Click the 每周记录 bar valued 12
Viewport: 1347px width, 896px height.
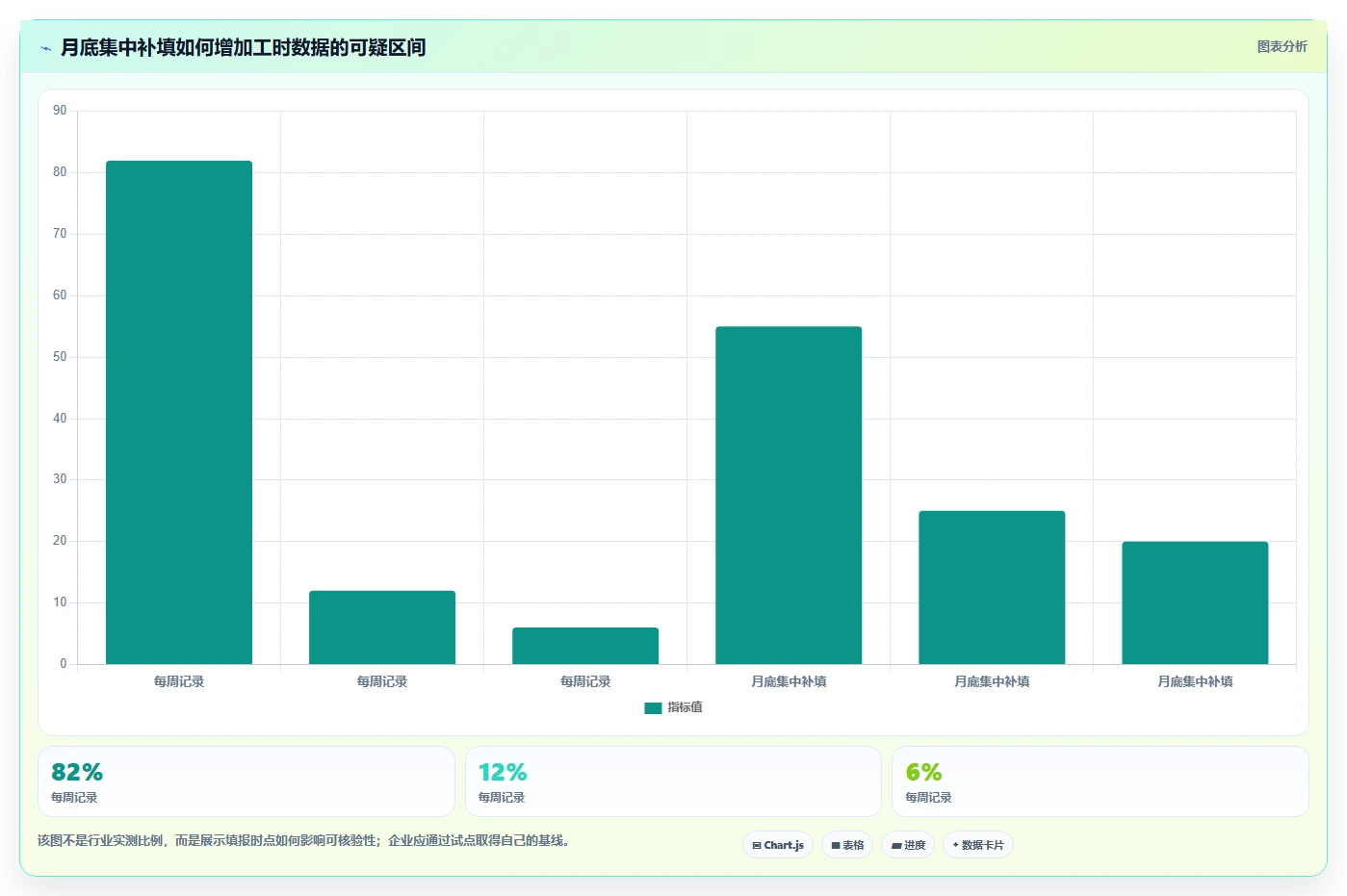point(382,627)
